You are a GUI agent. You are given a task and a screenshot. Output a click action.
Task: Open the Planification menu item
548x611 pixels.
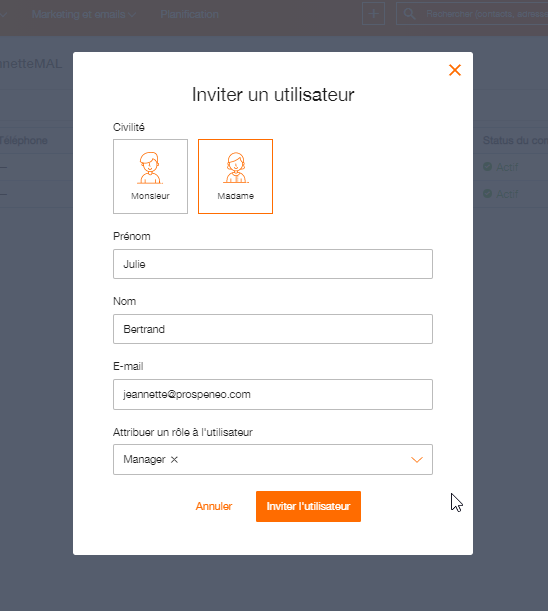(189, 14)
